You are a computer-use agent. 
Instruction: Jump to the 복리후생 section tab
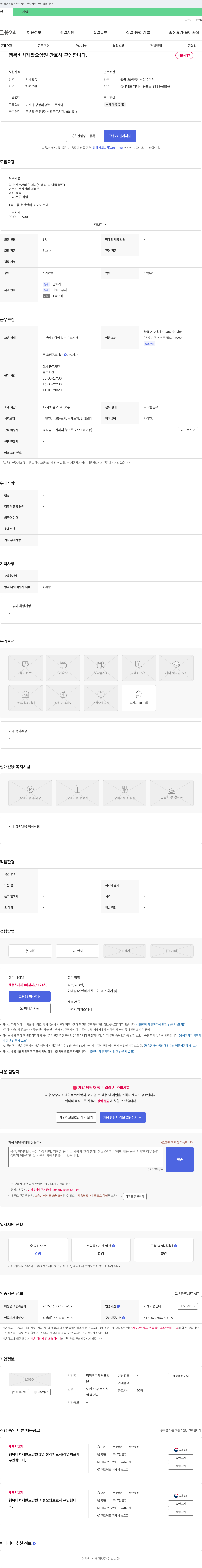[x=119, y=46]
